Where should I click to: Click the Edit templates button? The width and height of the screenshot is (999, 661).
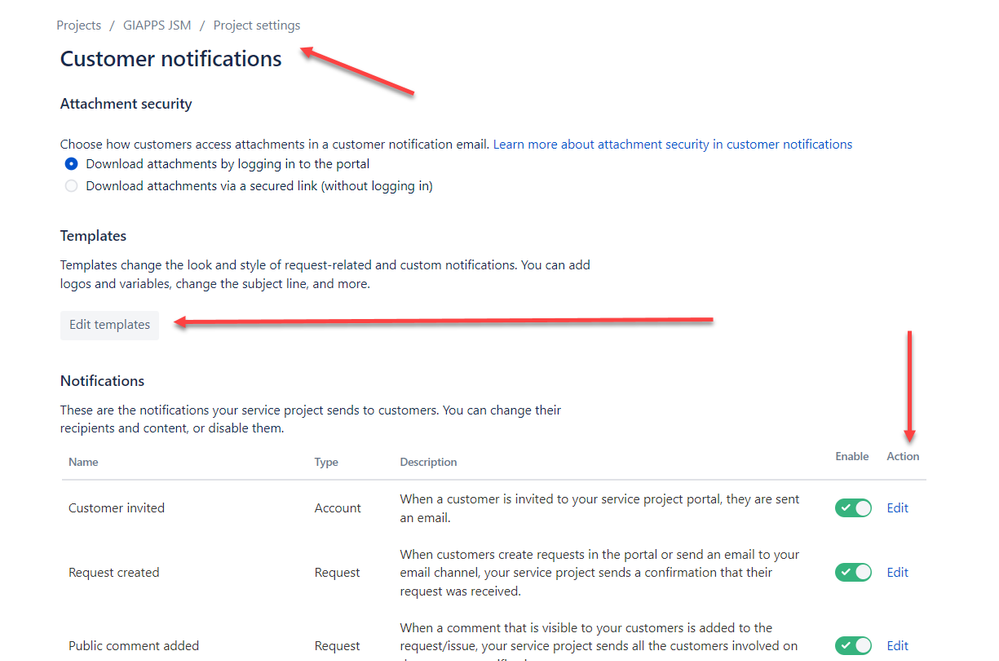coord(110,325)
